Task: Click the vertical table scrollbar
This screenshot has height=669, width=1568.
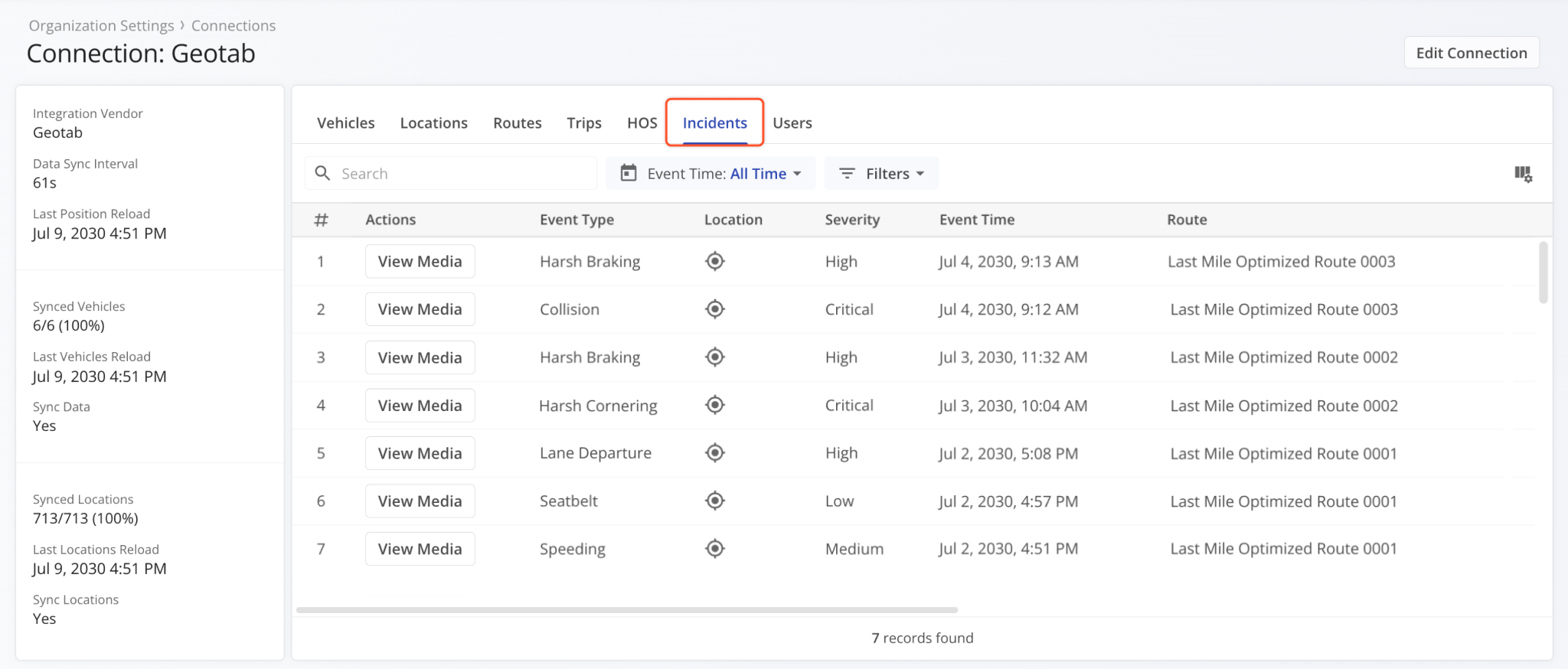Action: tap(1543, 272)
